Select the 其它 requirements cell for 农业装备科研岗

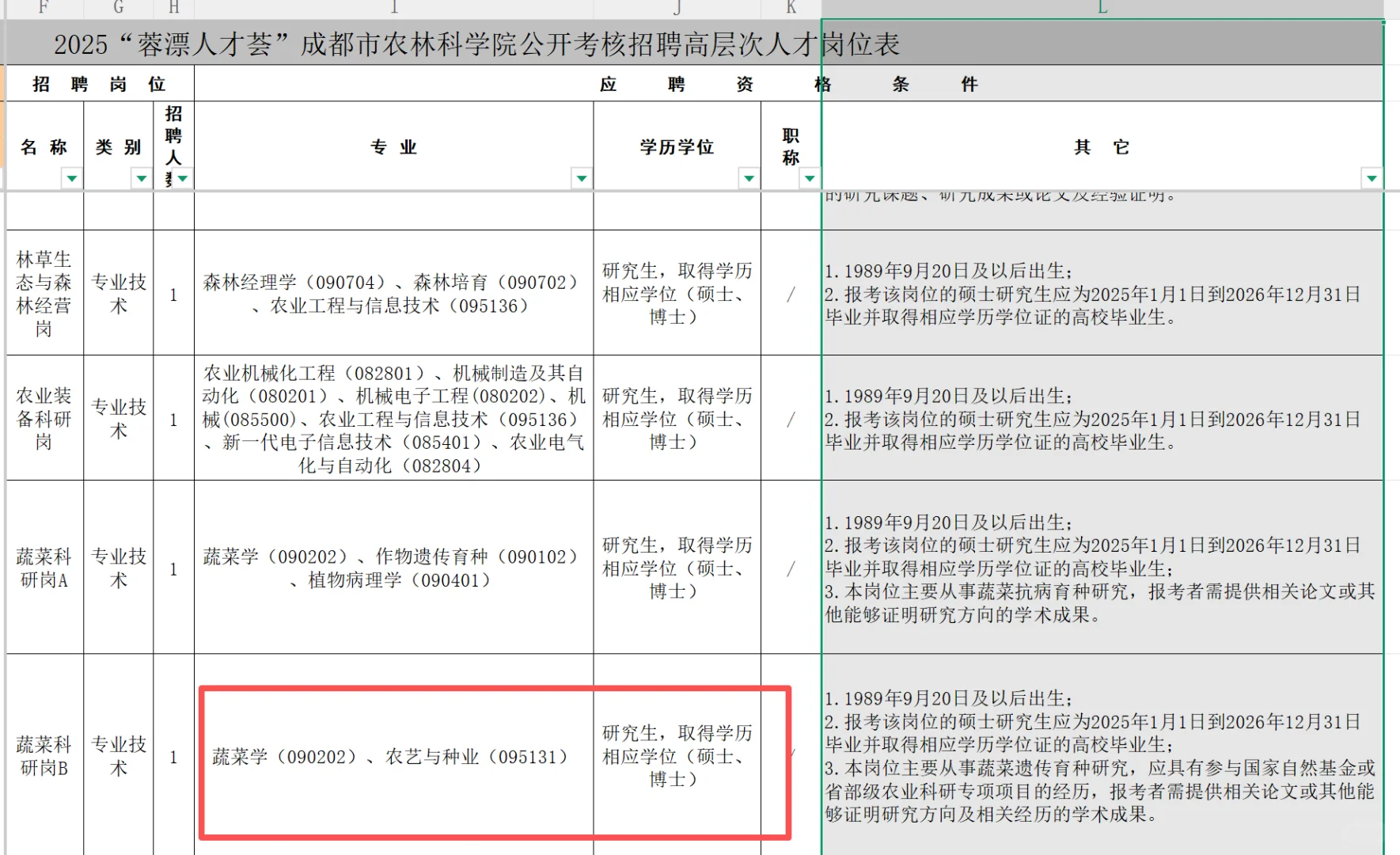click(x=1102, y=418)
